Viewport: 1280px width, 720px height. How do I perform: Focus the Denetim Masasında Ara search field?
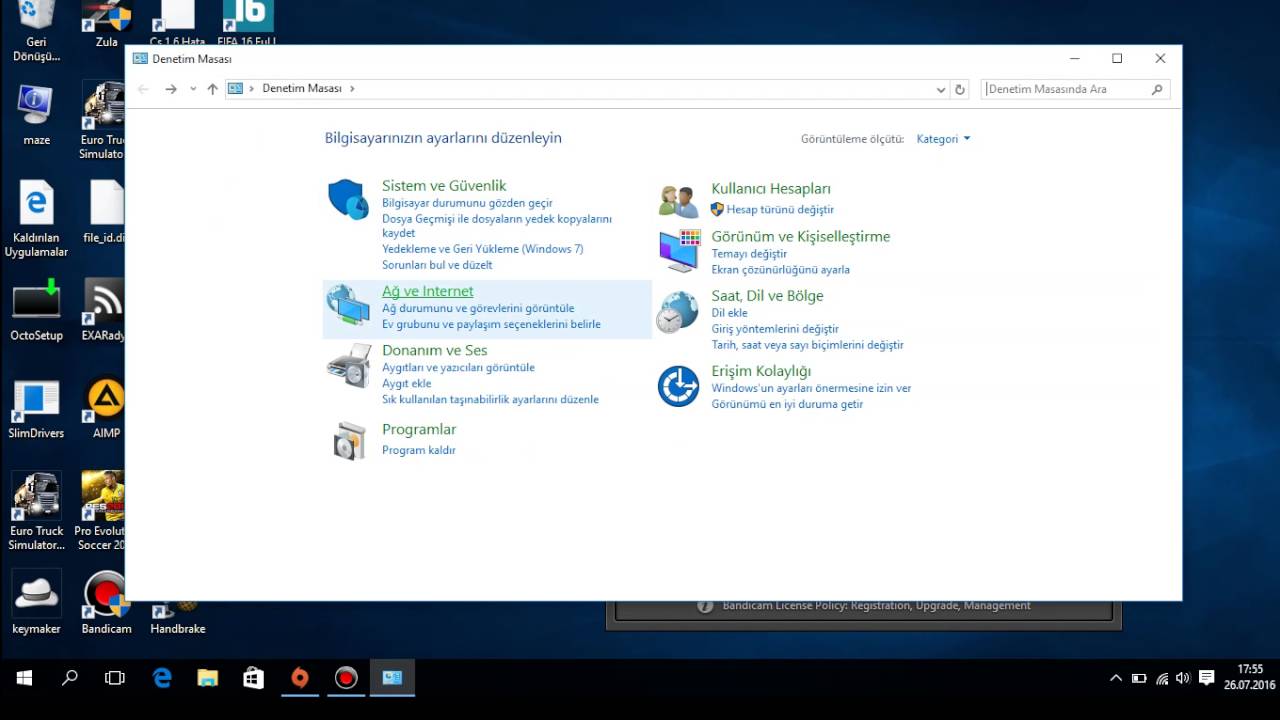click(1075, 89)
